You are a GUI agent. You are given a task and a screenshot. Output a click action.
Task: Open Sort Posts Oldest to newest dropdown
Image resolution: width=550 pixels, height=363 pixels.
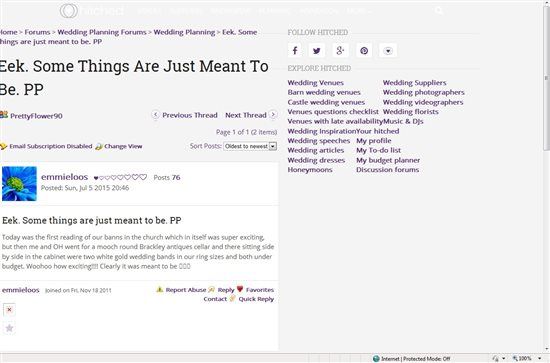click(250, 146)
